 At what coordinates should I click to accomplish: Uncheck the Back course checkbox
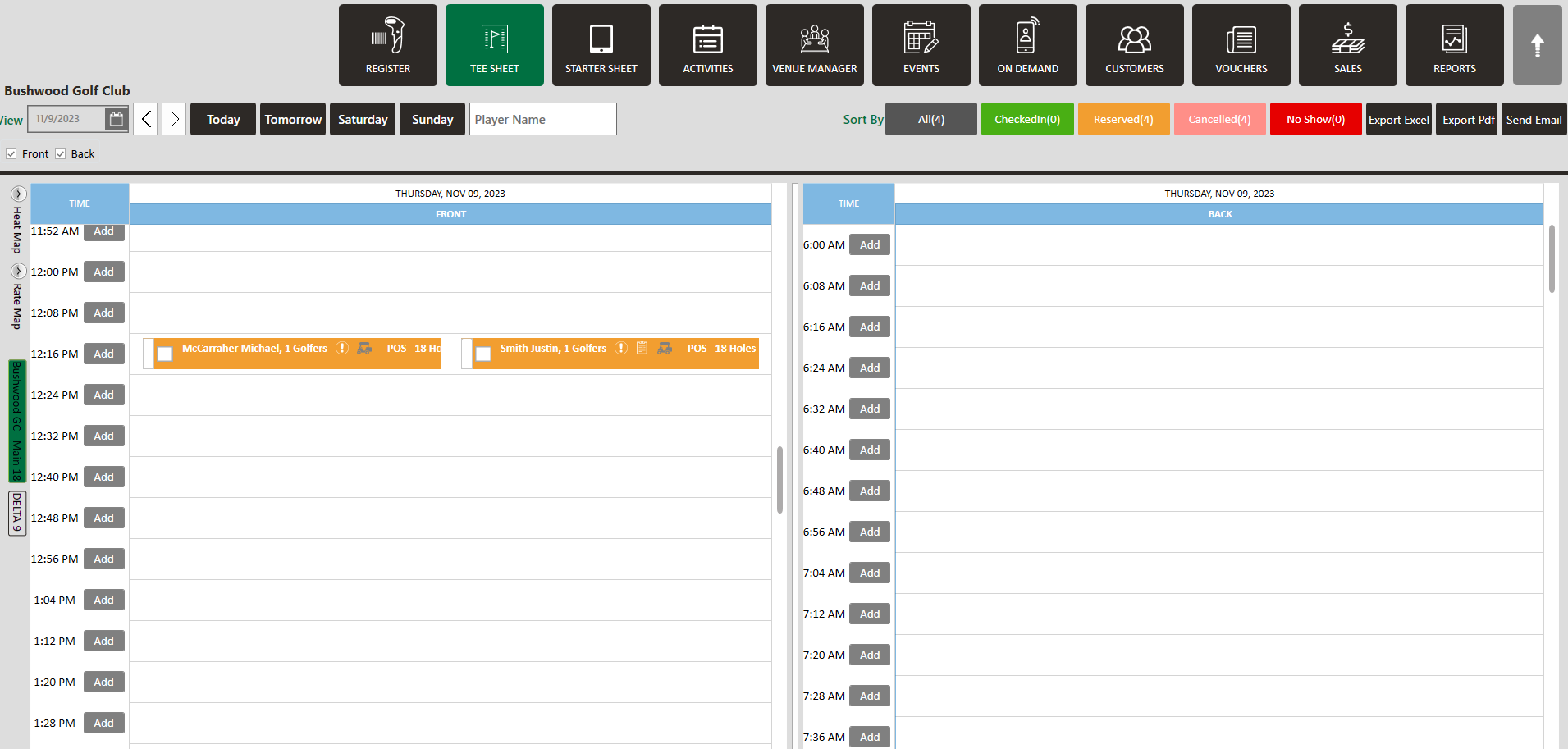(x=61, y=154)
